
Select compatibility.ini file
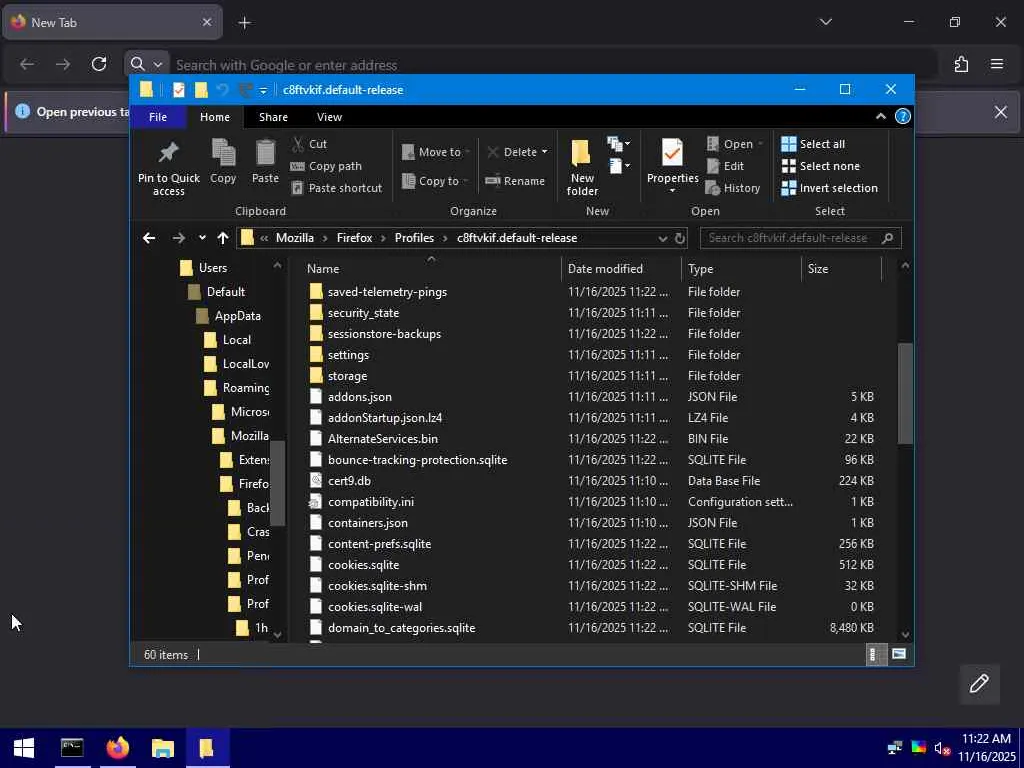pyautogui.click(x=371, y=502)
